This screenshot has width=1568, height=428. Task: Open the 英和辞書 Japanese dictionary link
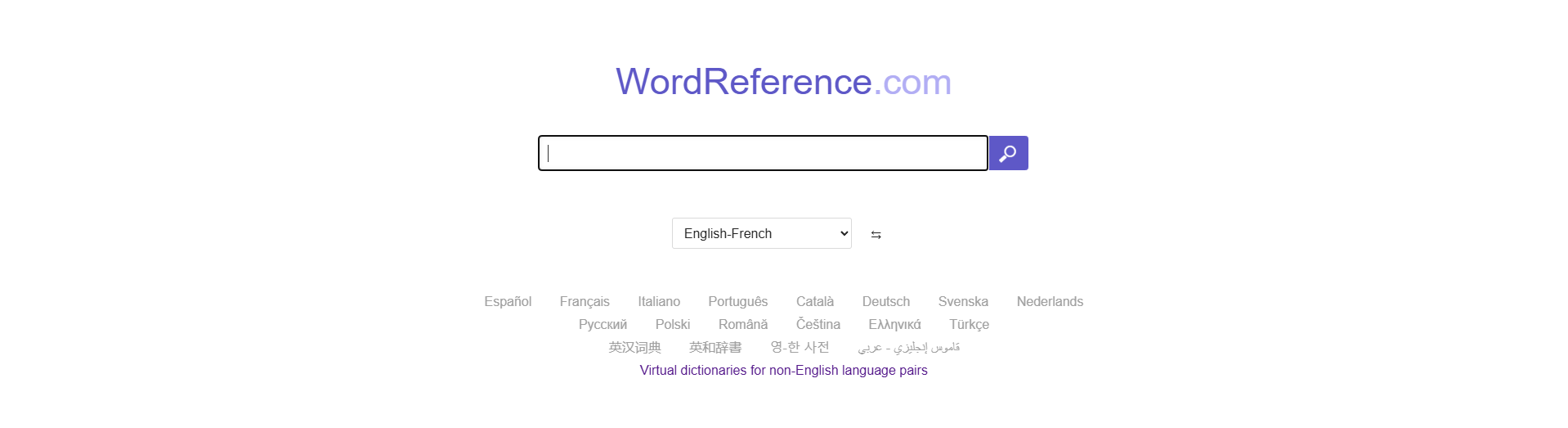coord(715,348)
